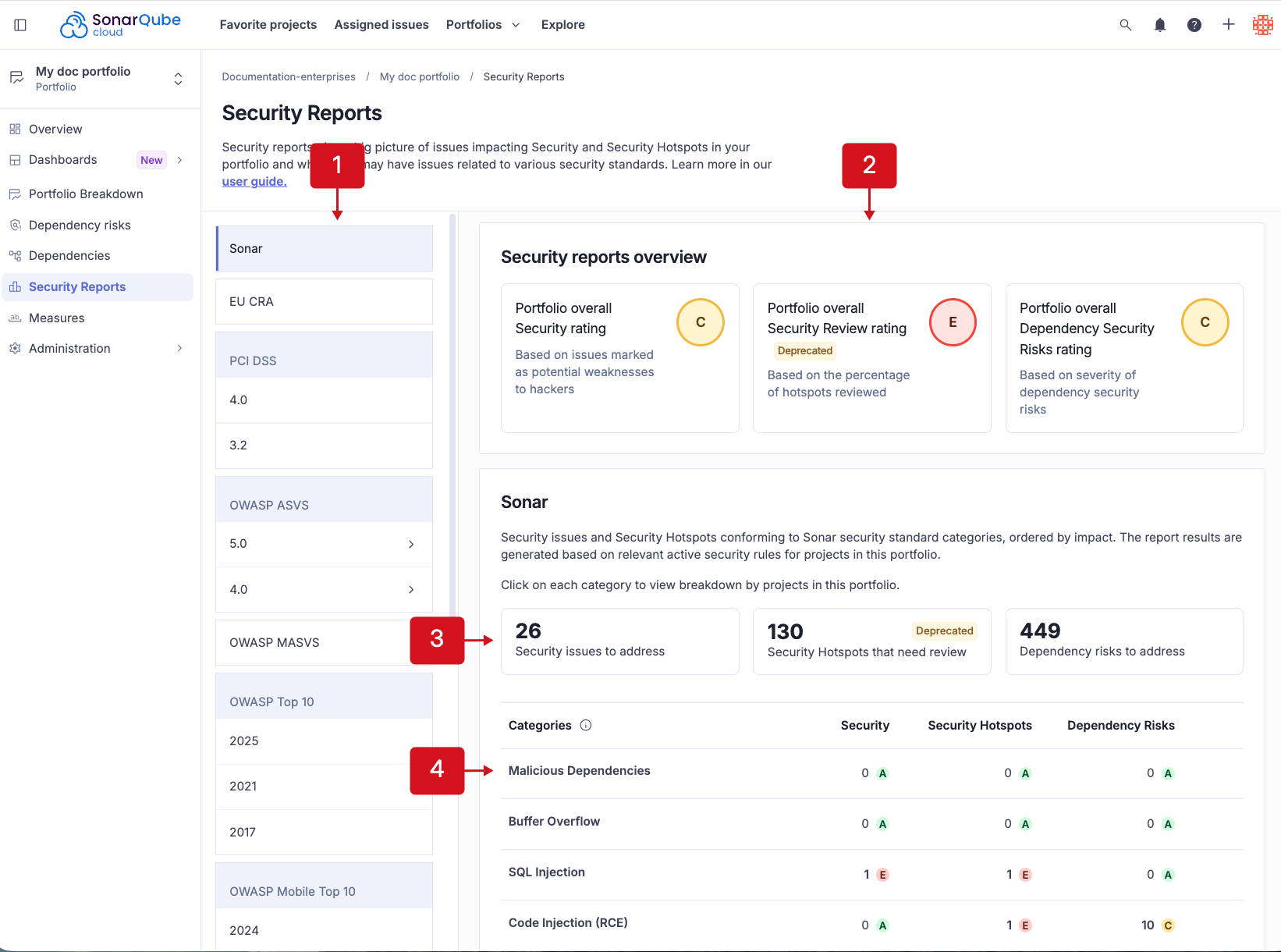Viewport: 1281px width, 952px height.
Task: Open Malicious Dependencies category row
Action: tap(872, 773)
